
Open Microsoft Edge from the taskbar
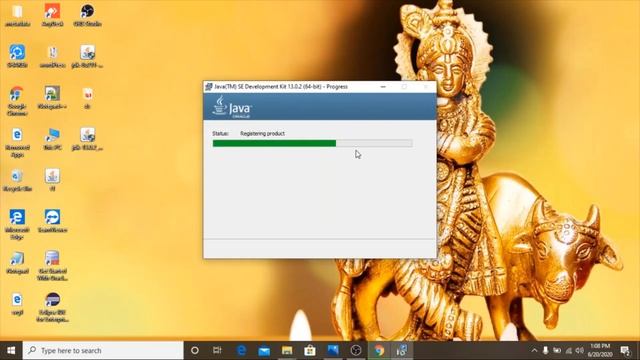(241, 350)
